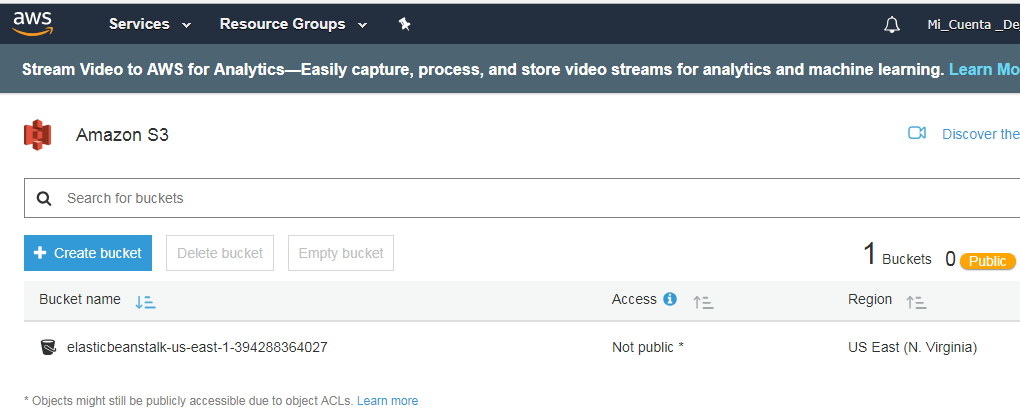Click the Create bucket button
Screen dimensions: 1020x409
(x=88, y=253)
